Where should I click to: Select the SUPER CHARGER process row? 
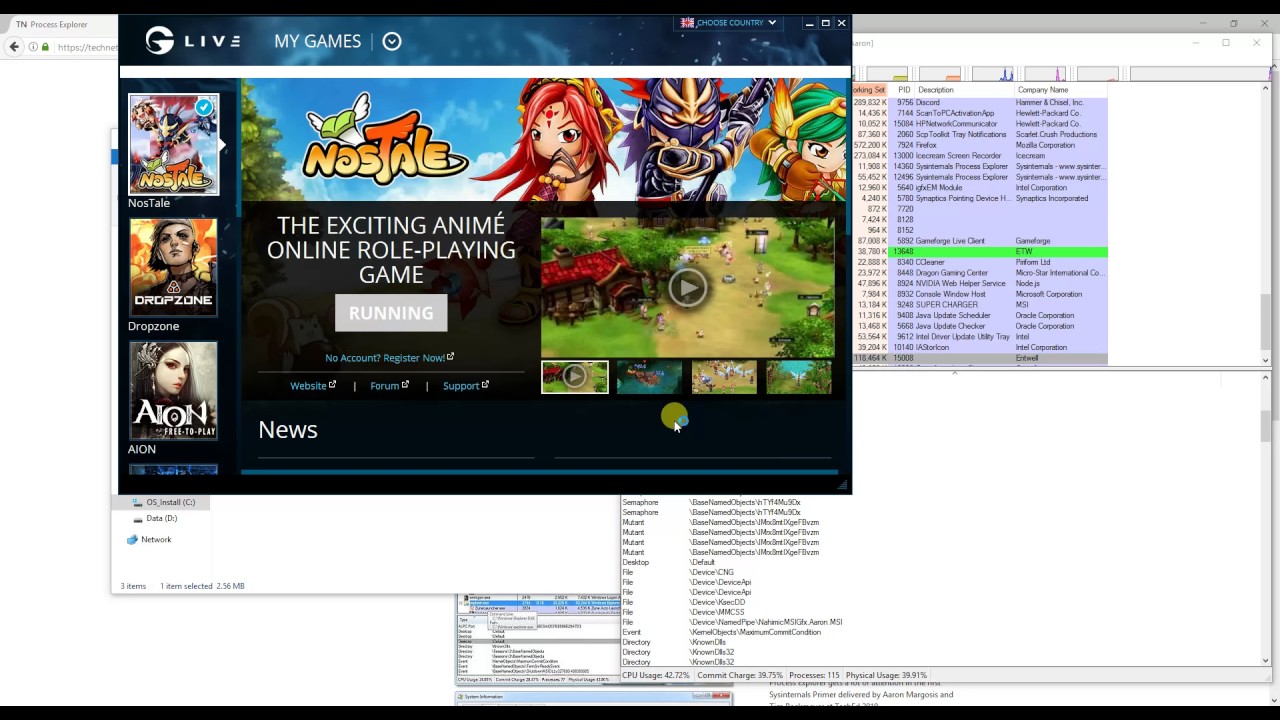coord(980,305)
